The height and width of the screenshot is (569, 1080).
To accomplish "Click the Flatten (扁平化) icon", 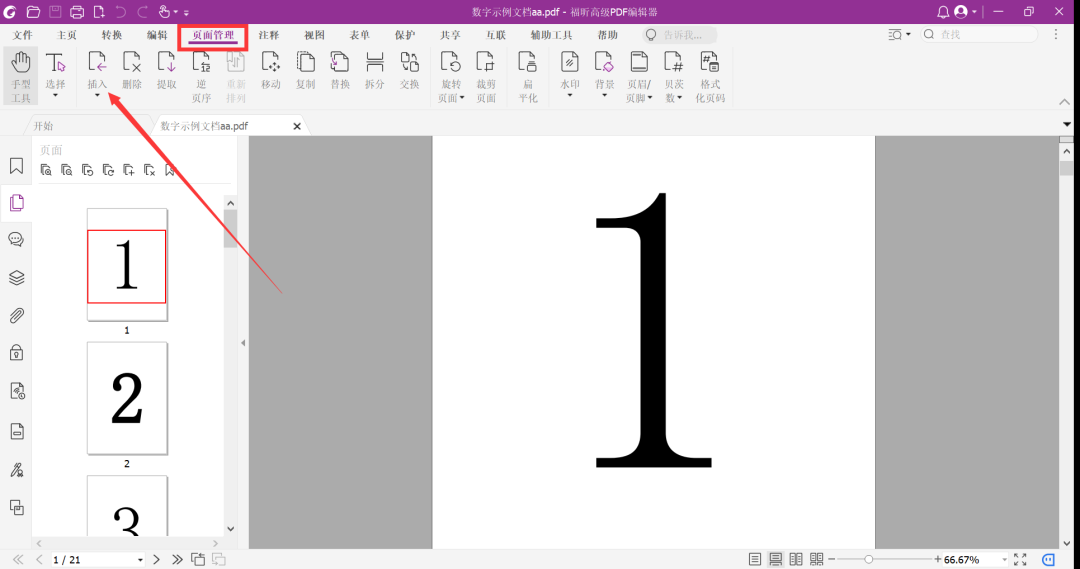I will point(528,76).
